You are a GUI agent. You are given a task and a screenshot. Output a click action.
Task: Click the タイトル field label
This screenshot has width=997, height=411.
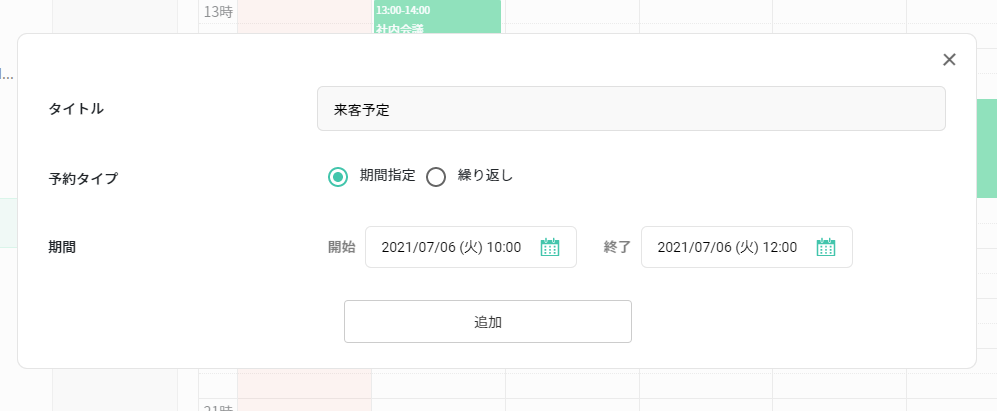tap(76, 109)
